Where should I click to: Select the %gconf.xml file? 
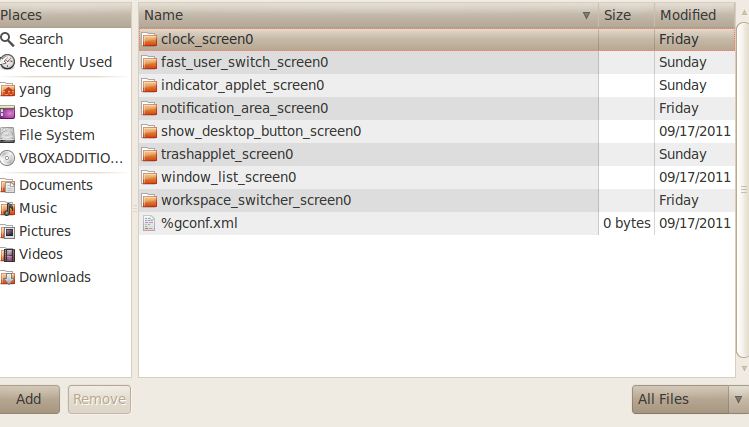click(437, 223)
